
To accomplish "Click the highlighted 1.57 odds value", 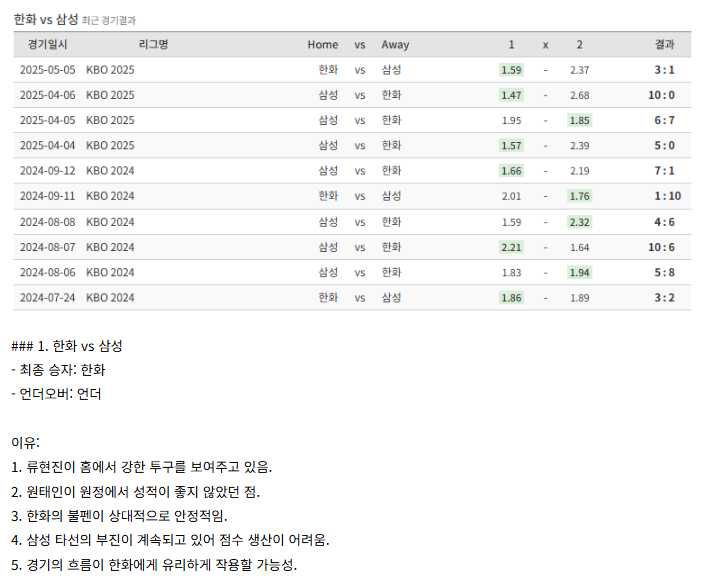I will 511,146.
